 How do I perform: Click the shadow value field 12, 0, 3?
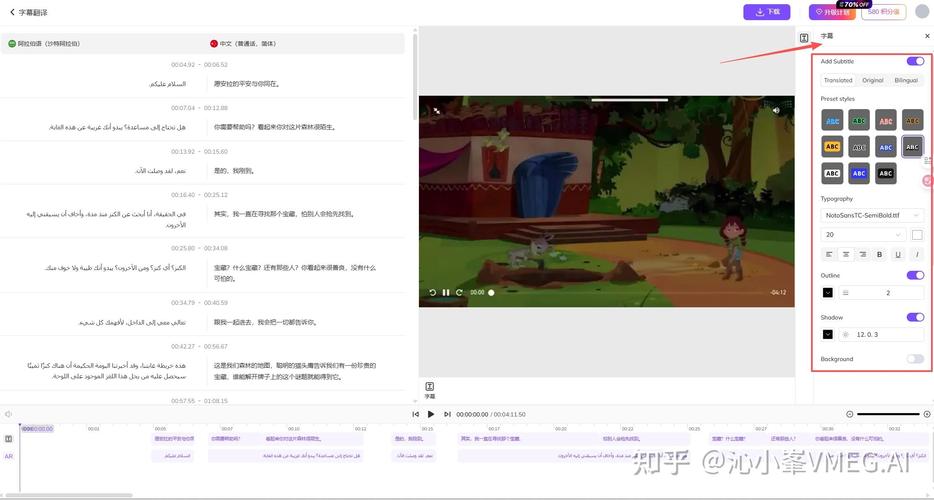coord(881,334)
